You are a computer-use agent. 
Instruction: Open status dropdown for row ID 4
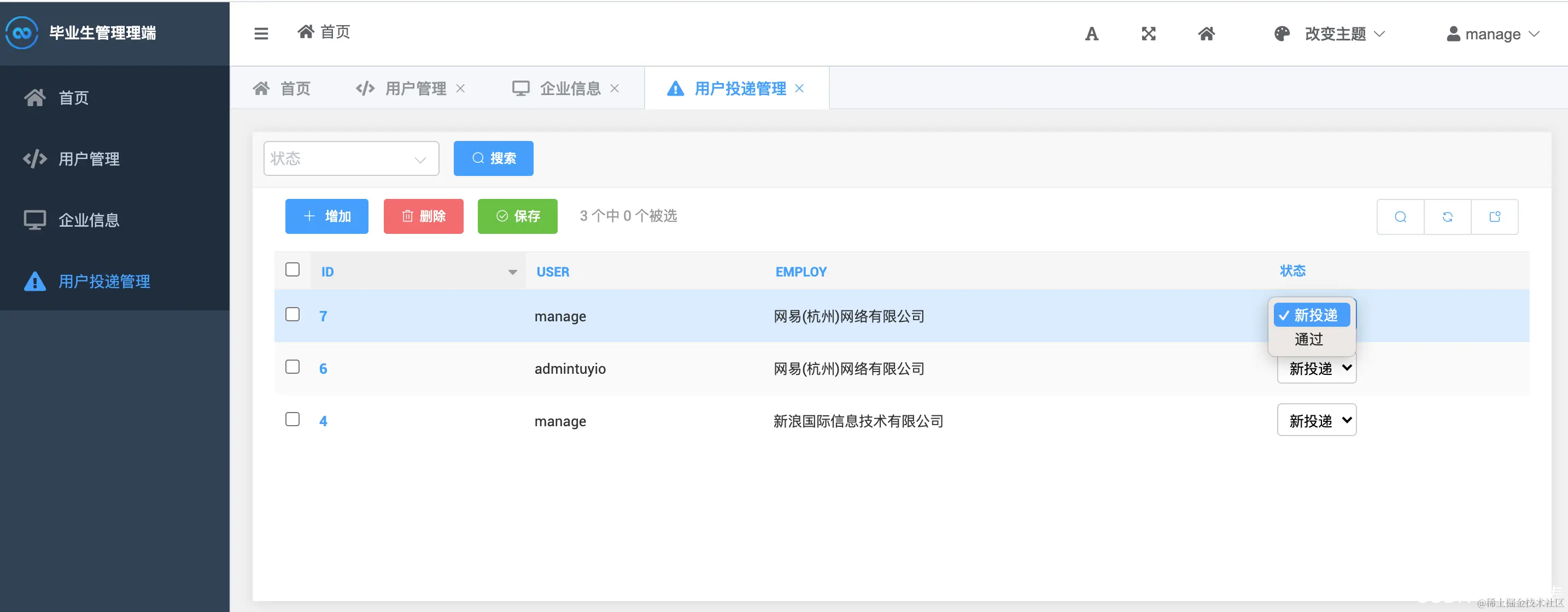[1316, 420]
